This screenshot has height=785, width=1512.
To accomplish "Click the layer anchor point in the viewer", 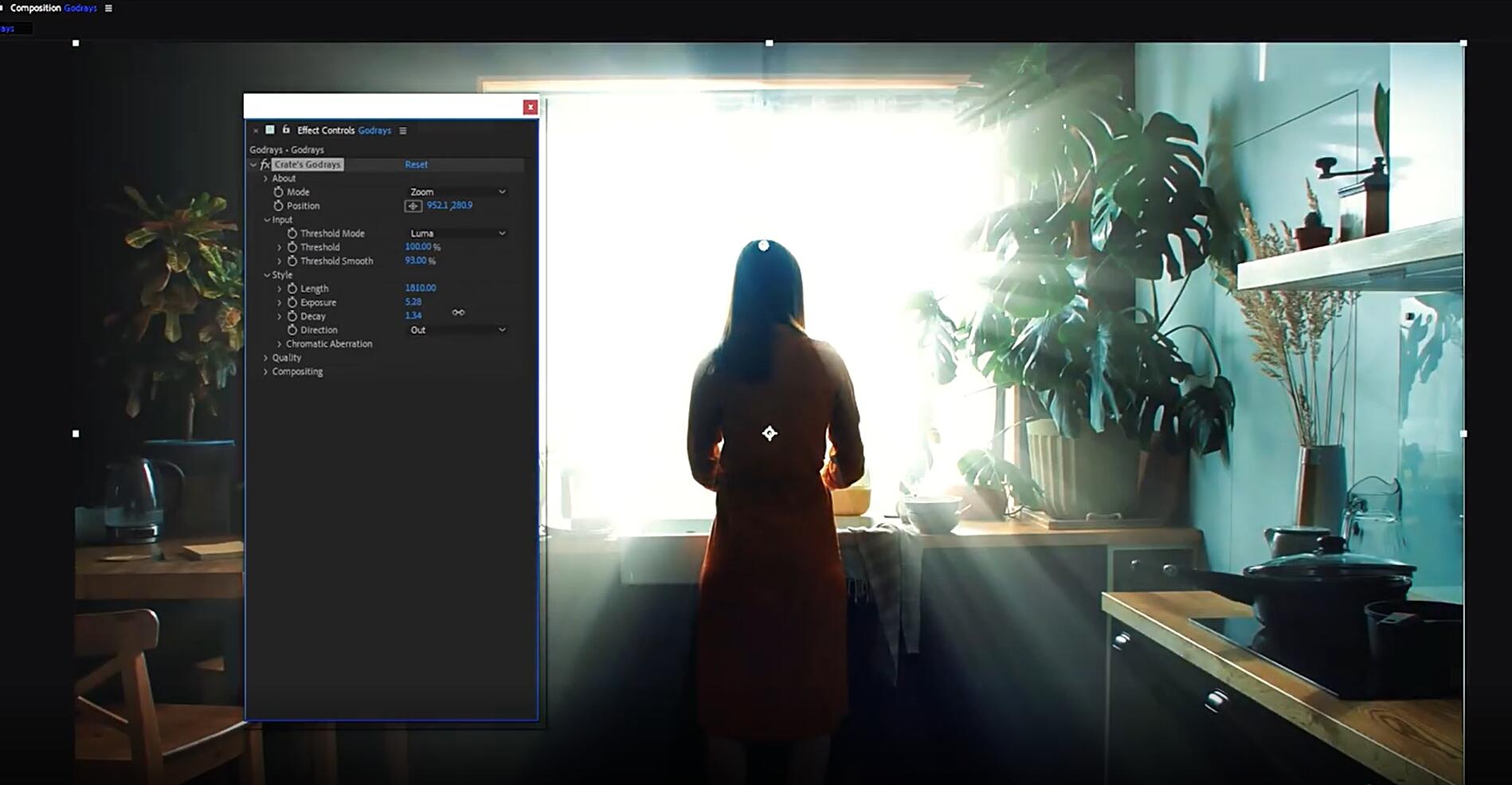I will (769, 433).
